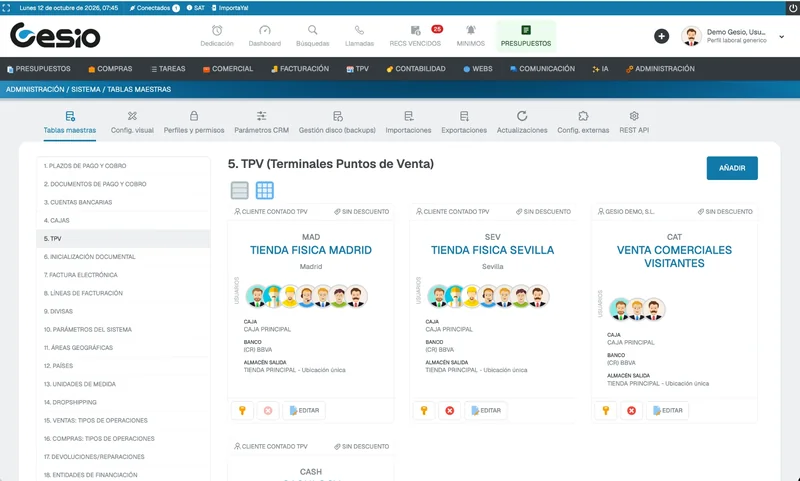Open TIENDA FISICA SEVILLA title link

pos(492,250)
